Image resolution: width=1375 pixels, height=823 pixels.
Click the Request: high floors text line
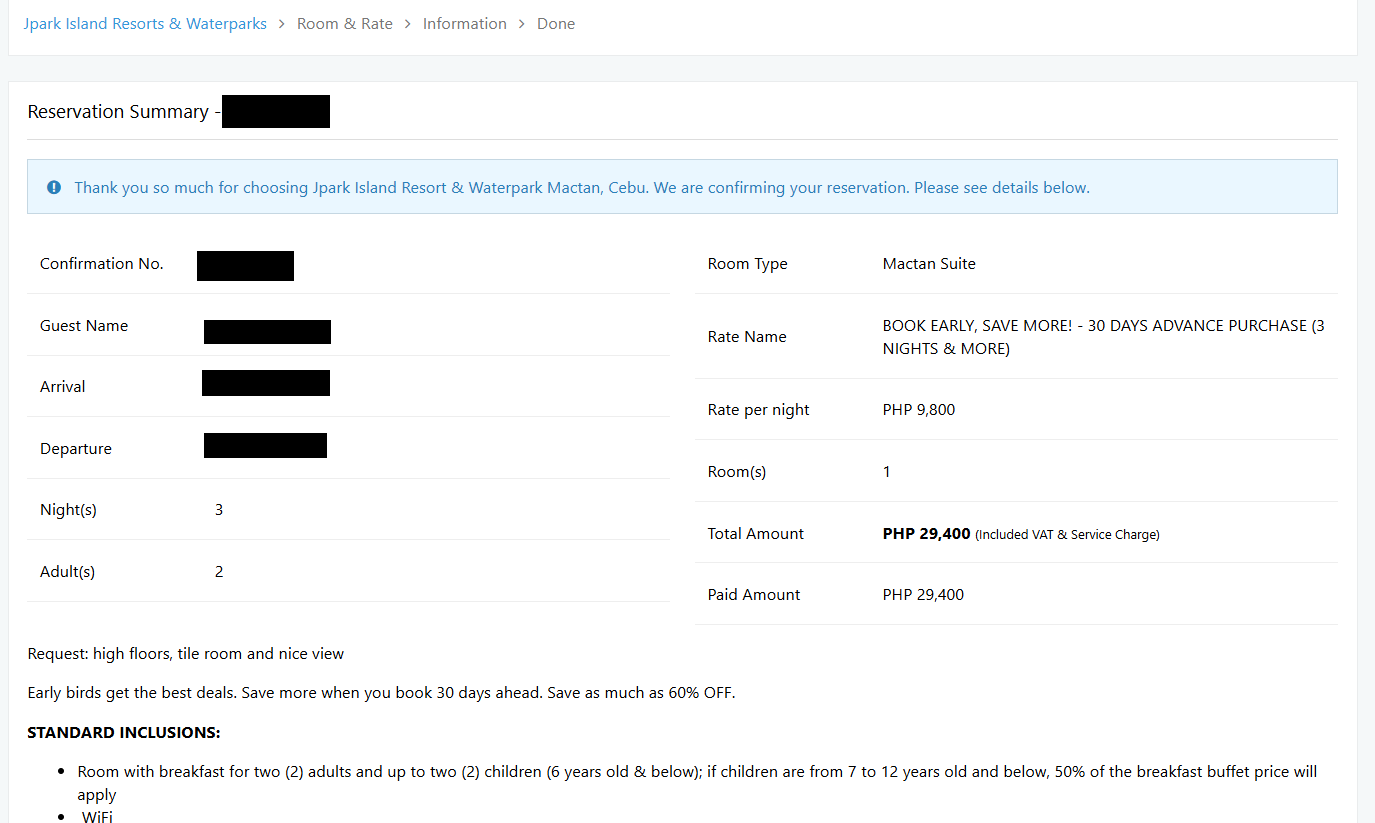coord(186,654)
